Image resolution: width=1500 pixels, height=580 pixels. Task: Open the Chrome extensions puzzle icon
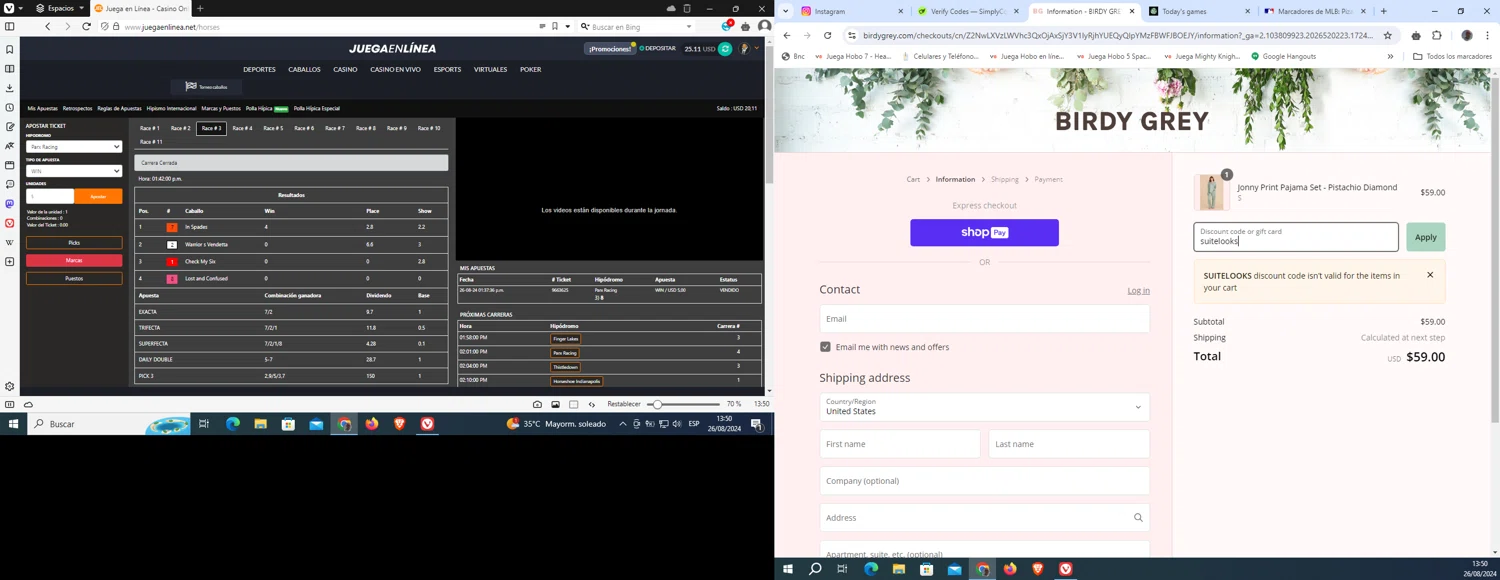pos(1437,36)
